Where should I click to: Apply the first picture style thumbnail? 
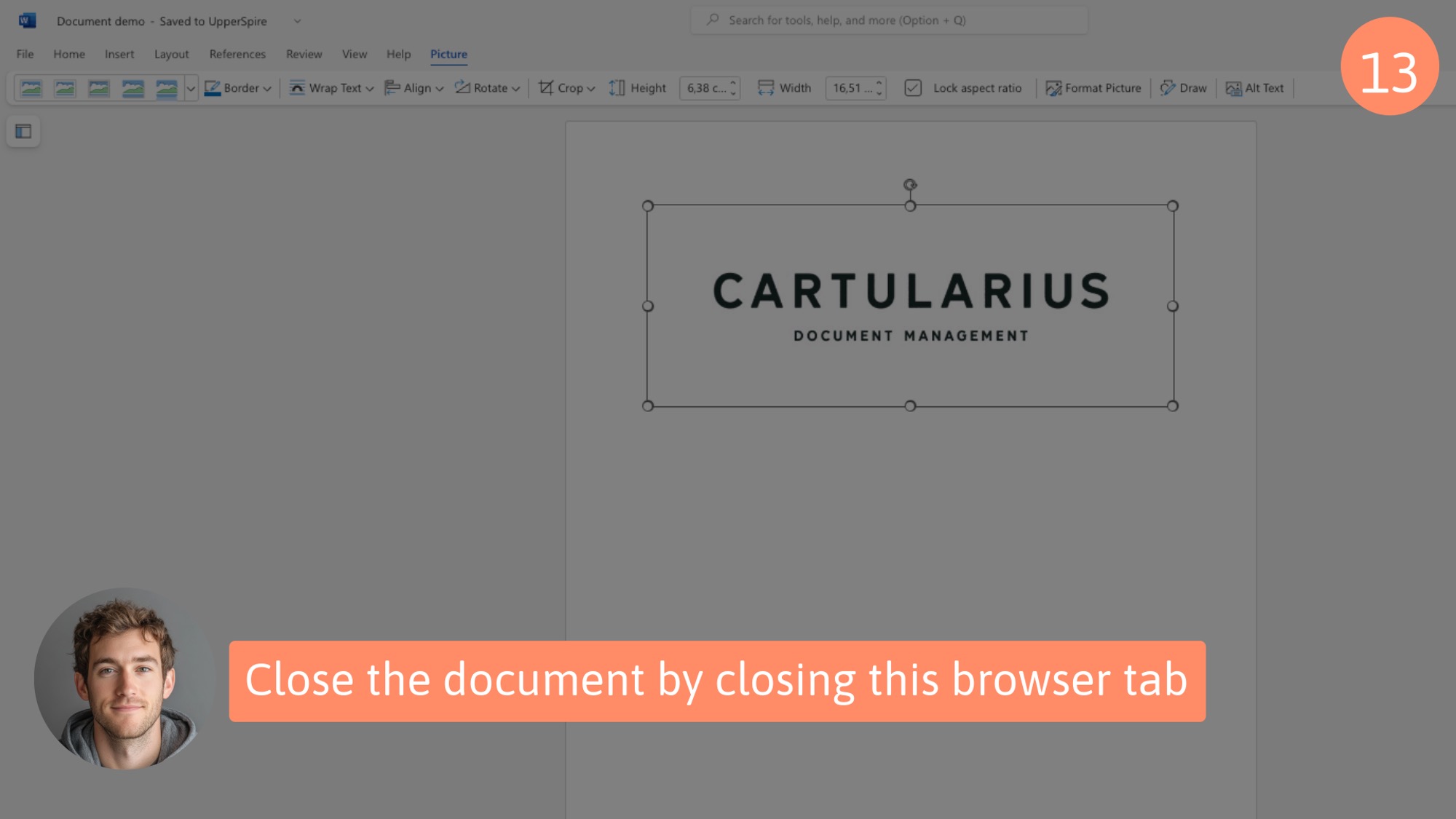31,88
